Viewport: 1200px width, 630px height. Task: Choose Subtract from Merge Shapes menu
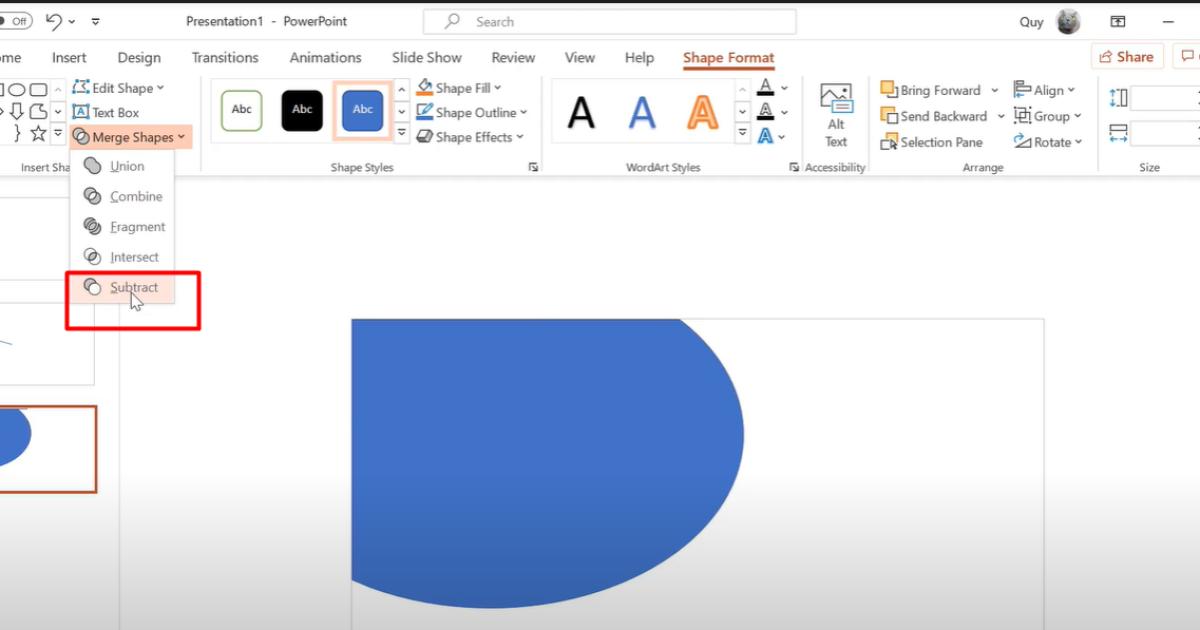(x=133, y=287)
